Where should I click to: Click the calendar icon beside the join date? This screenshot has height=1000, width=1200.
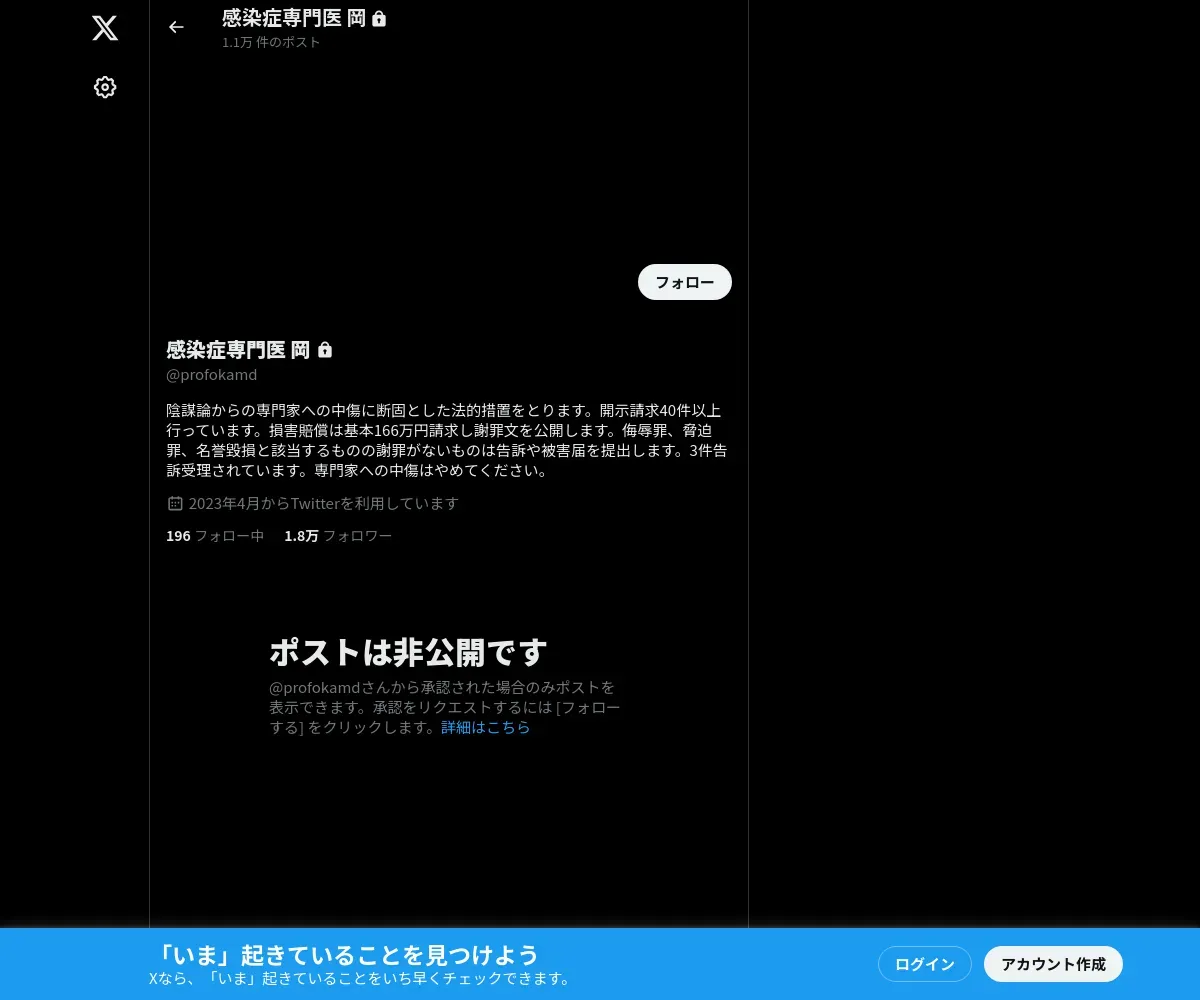click(175, 503)
